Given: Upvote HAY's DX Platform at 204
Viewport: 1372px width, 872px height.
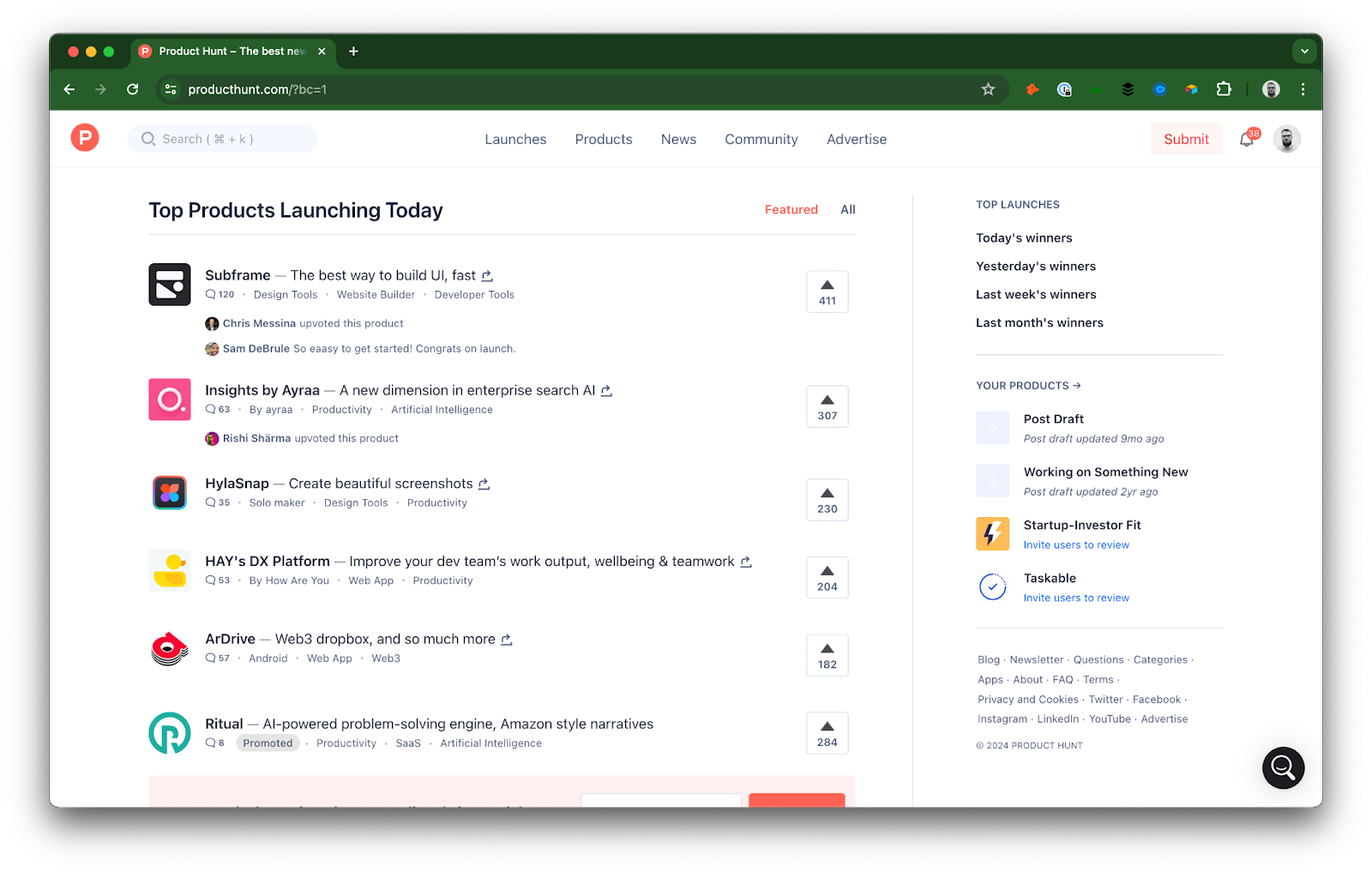Looking at the screenshot, I should point(827,578).
